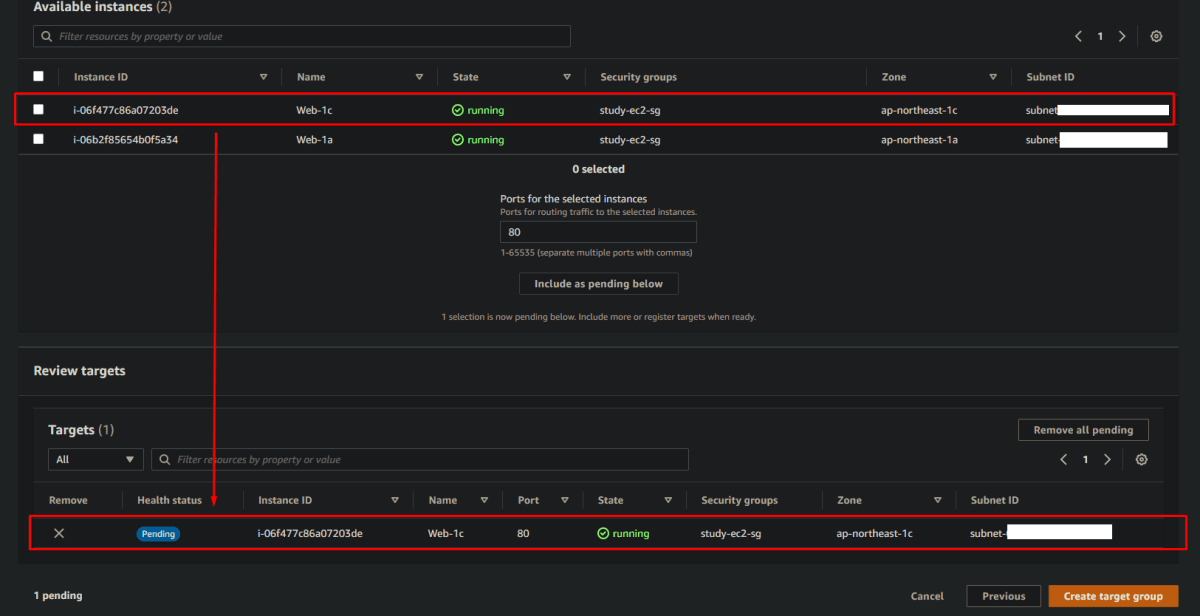Click running state of Web-1a row
Screen dimensions: 1200x616
[x=478, y=140]
